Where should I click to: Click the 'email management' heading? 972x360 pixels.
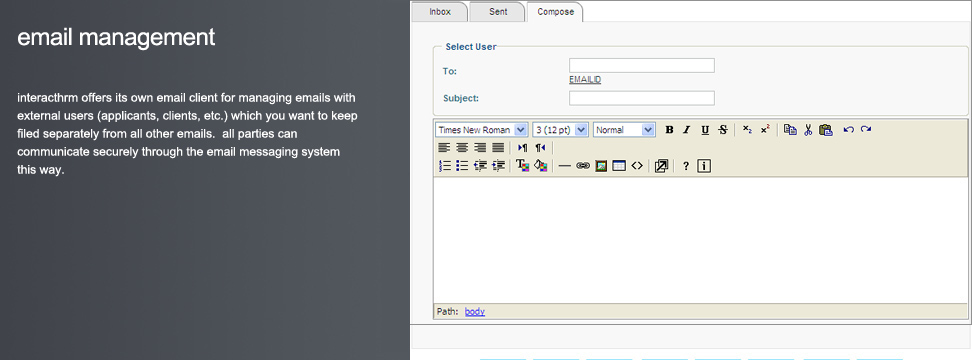click(117, 37)
